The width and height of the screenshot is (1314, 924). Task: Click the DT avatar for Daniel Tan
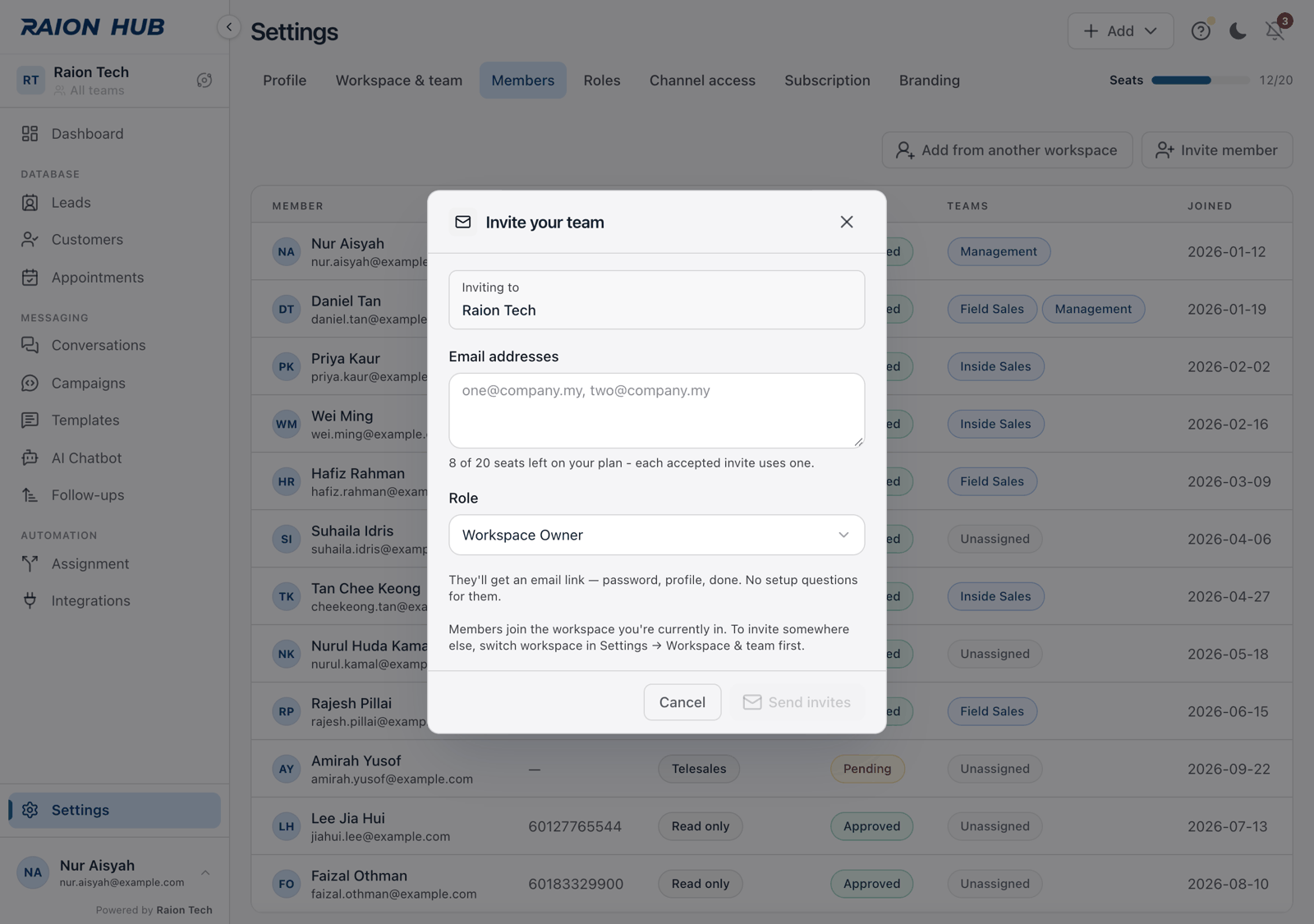[287, 310]
